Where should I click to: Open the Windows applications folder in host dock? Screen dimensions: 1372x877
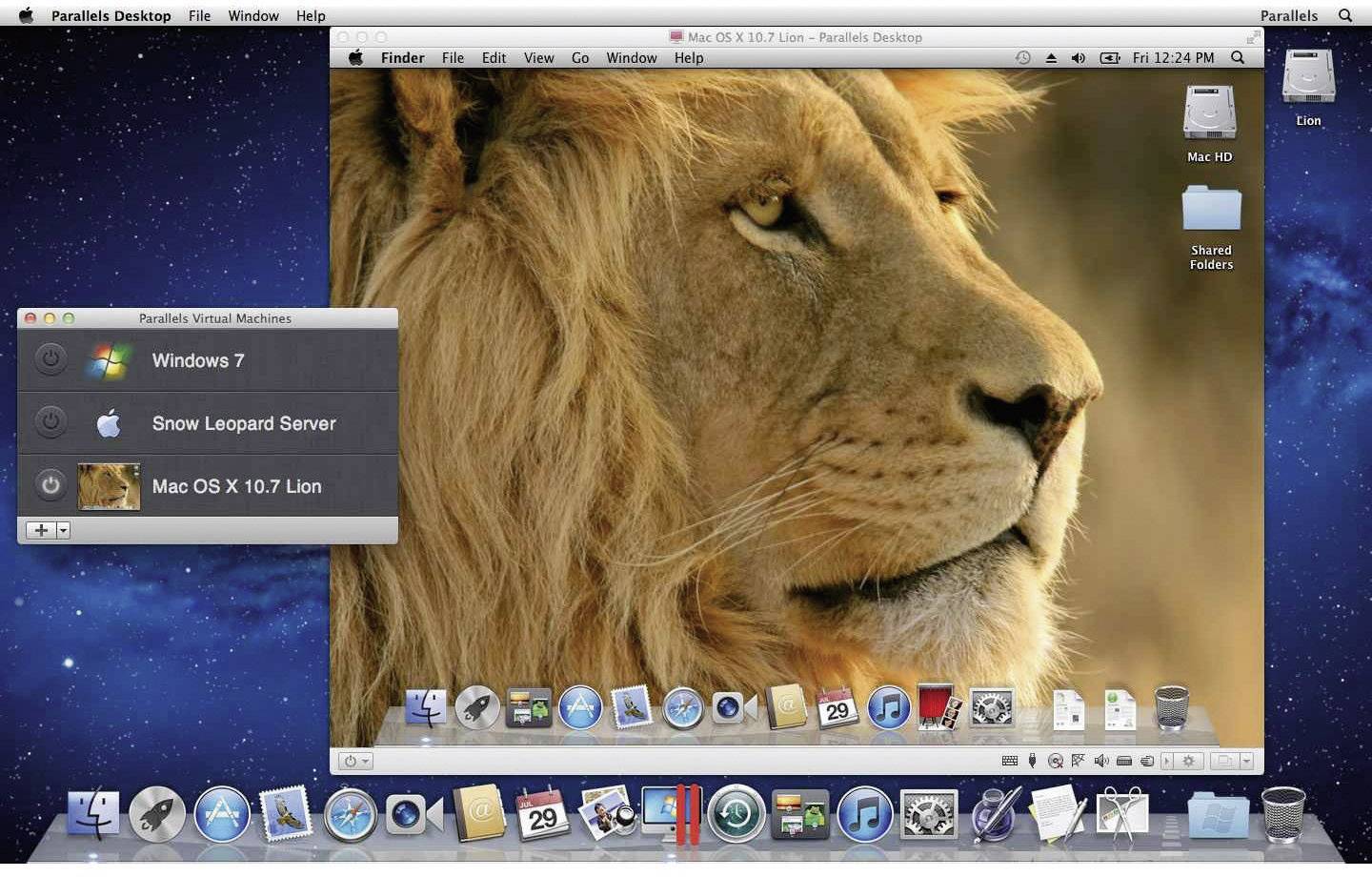coord(1218,816)
